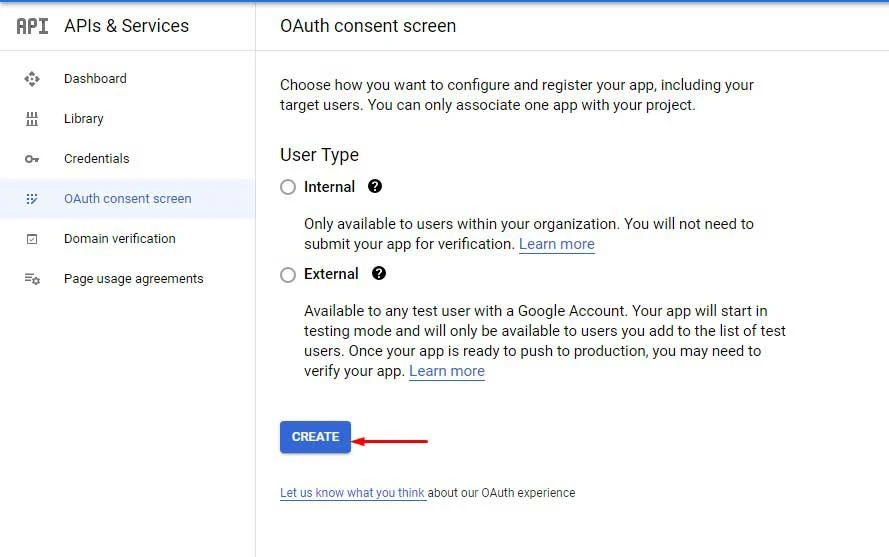Select the Internal user type
This screenshot has width=889, height=557.
[288, 187]
